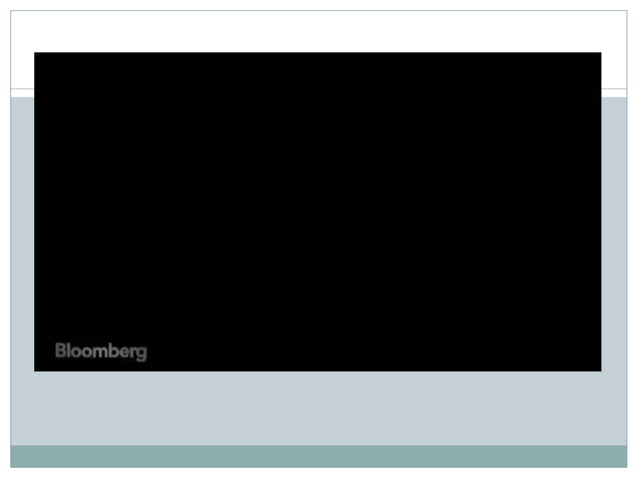This screenshot has width=638, height=478.
Task: Click the gray strip right of the video
Action: pos(614,234)
